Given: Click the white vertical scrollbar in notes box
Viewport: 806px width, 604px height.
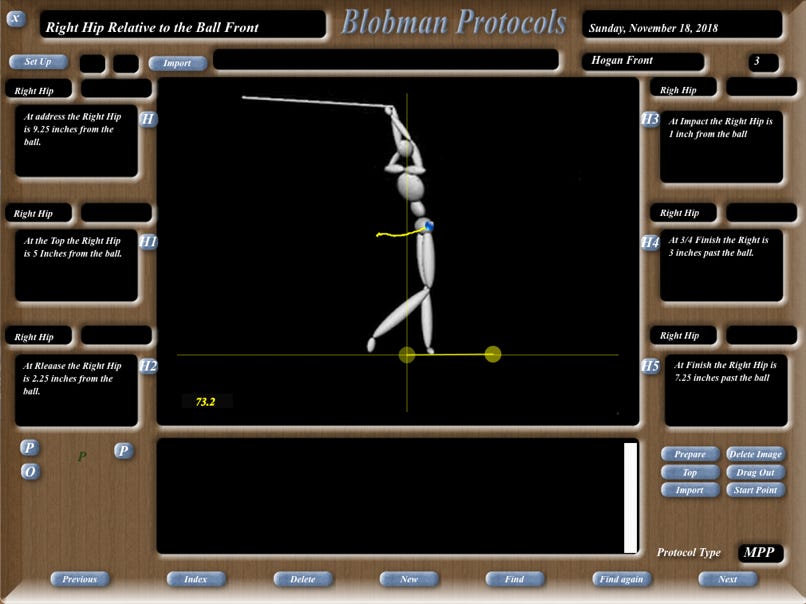Looking at the screenshot, I should 630,496.
